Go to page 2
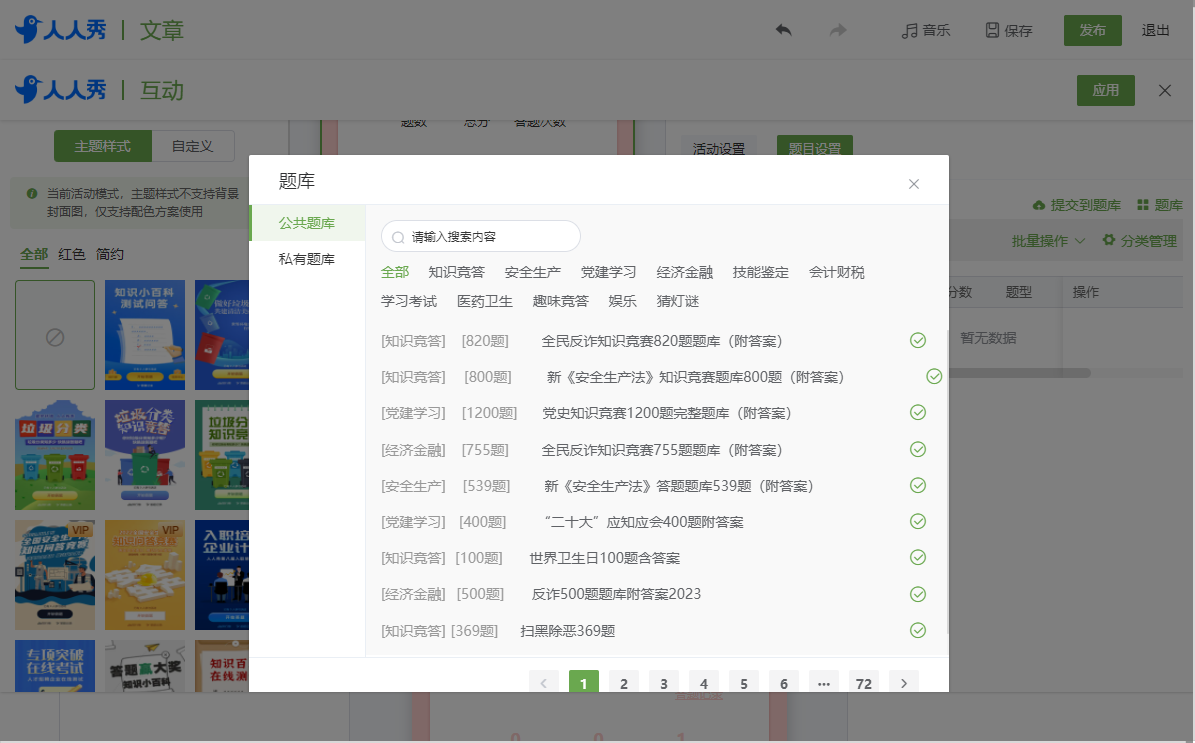The height and width of the screenshot is (743, 1195). pyautogui.click(x=623, y=683)
